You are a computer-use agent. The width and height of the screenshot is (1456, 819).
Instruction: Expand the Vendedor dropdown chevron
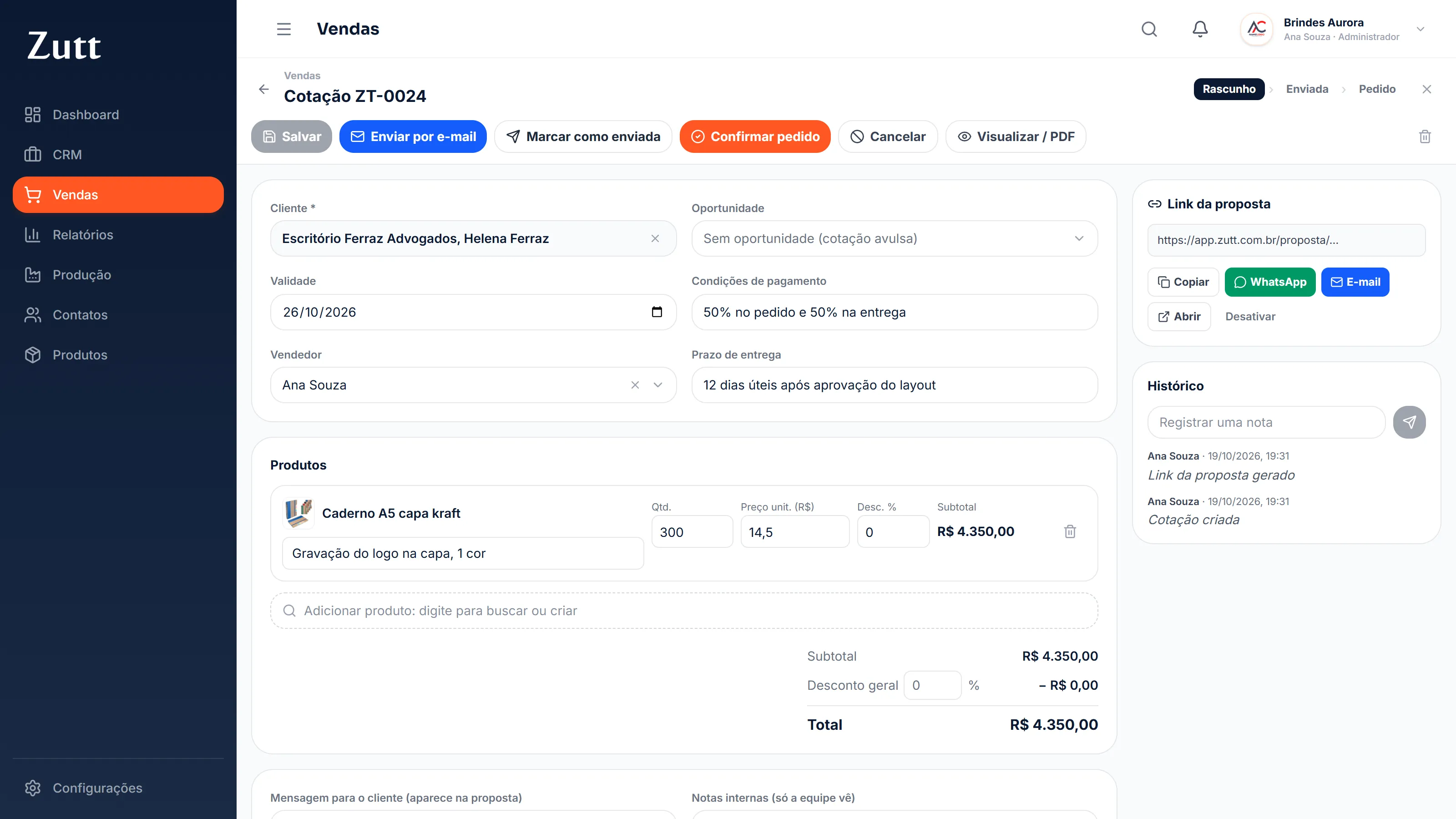(658, 385)
